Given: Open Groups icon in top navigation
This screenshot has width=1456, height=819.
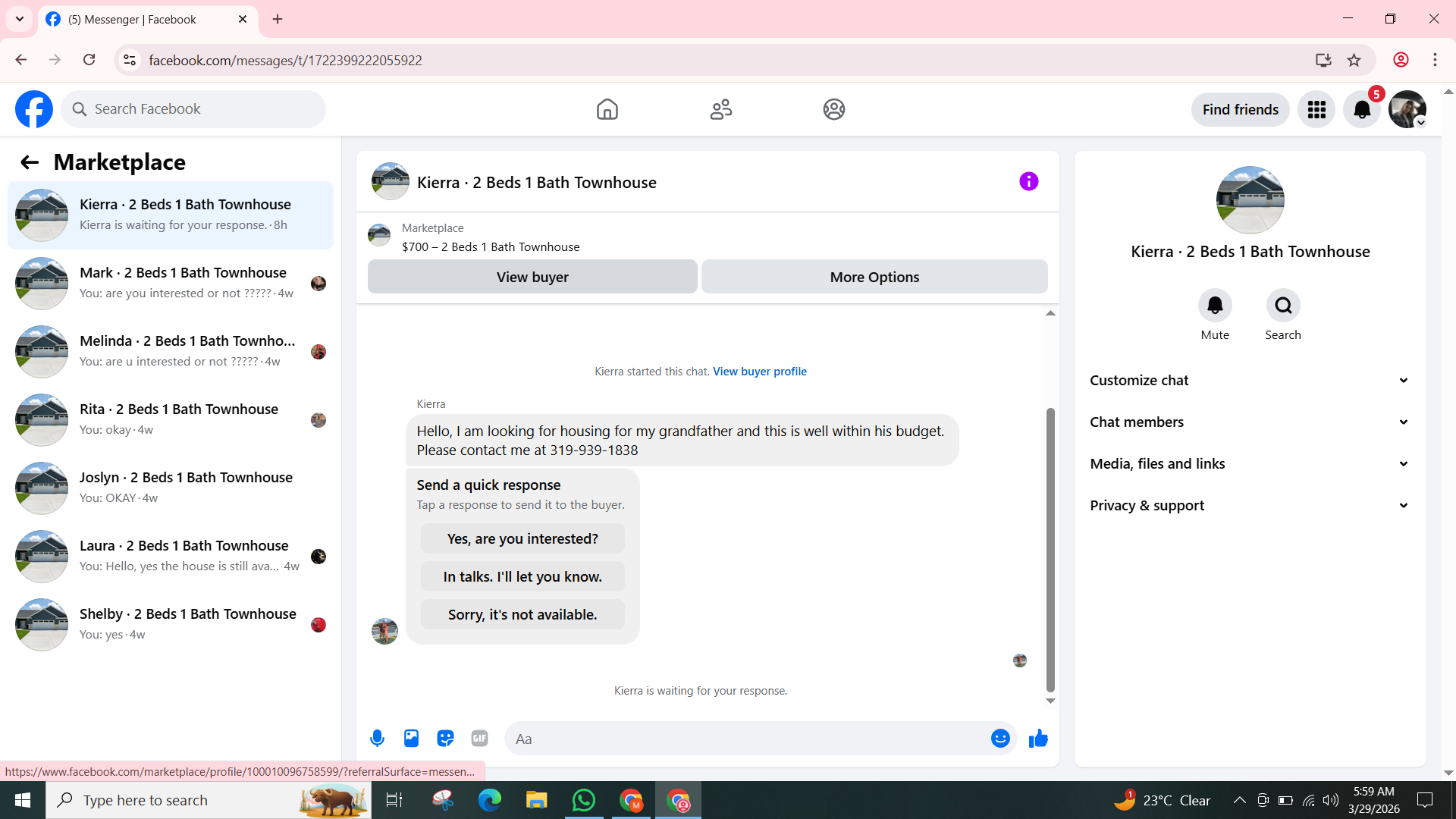Looking at the screenshot, I should pos(834,109).
